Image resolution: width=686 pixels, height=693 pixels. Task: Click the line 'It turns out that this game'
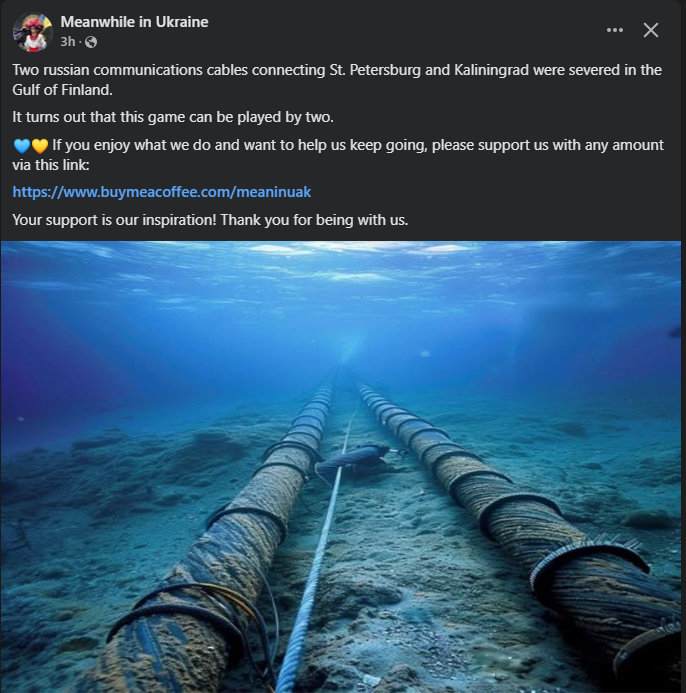(173, 117)
